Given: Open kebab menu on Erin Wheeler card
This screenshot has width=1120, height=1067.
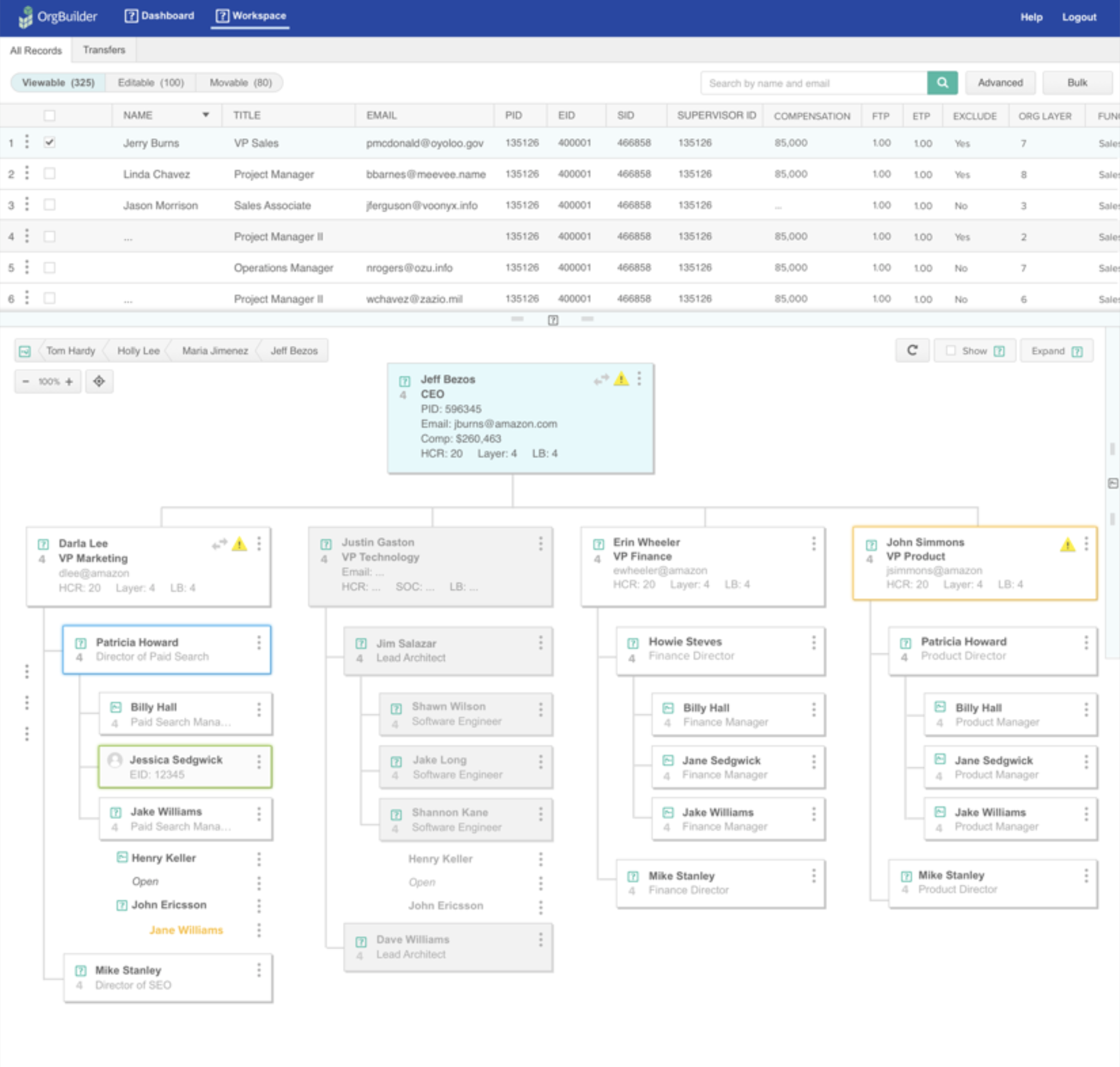Looking at the screenshot, I should pos(814,543).
